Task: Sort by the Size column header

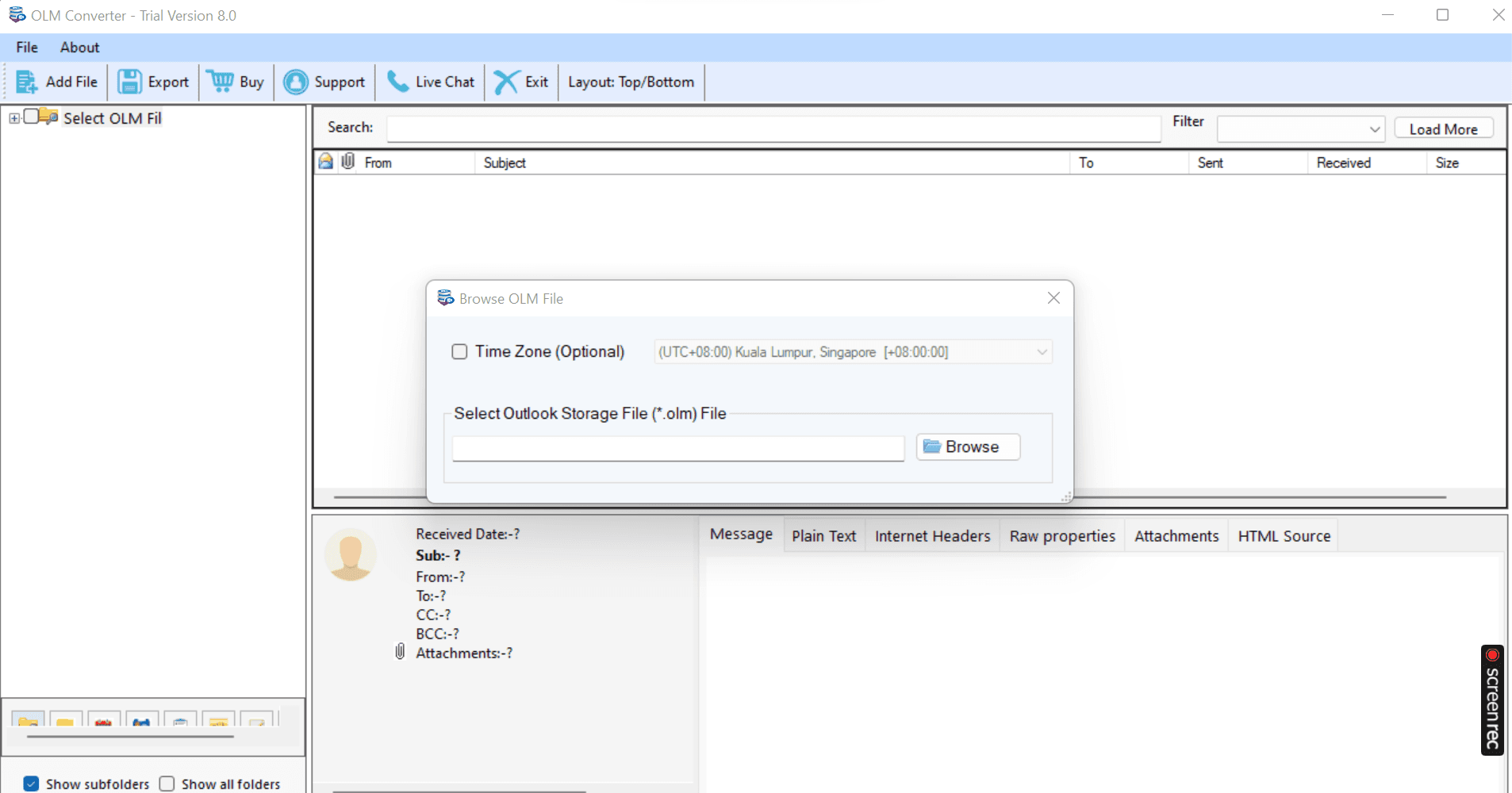Action: coord(1466,163)
